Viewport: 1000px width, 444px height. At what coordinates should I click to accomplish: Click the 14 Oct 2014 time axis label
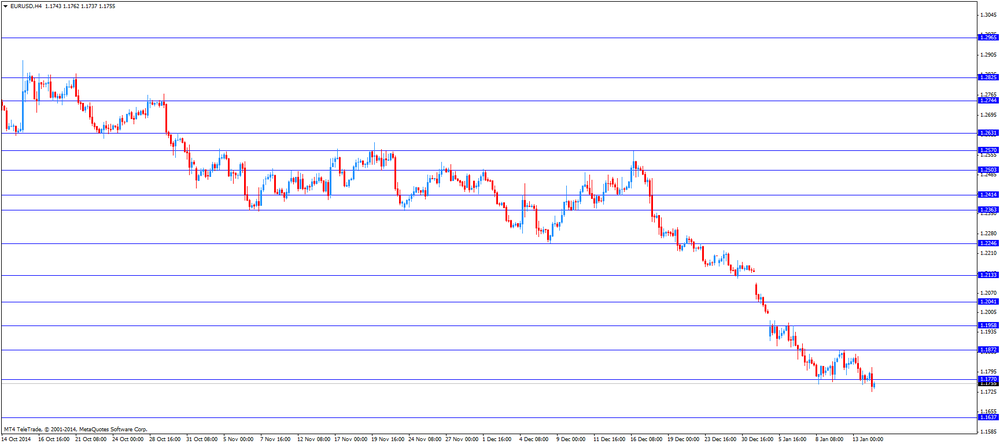(17, 440)
